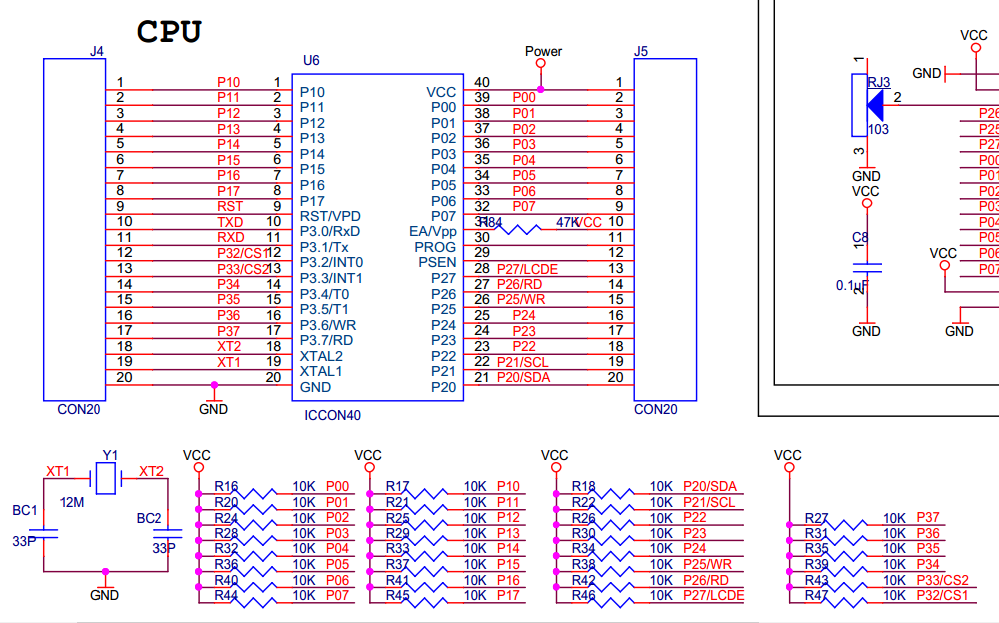Select the J5 connector designator
This screenshot has height=623, width=999.
coord(641,52)
